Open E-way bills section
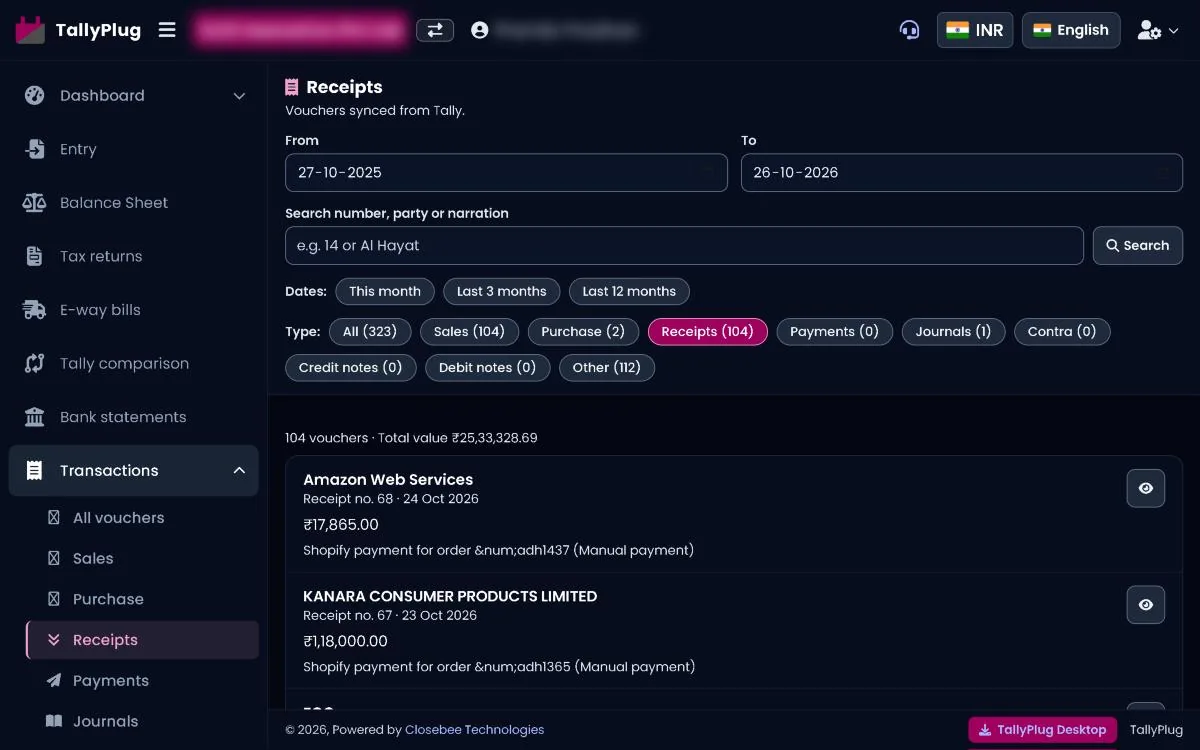 (x=133, y=310)
